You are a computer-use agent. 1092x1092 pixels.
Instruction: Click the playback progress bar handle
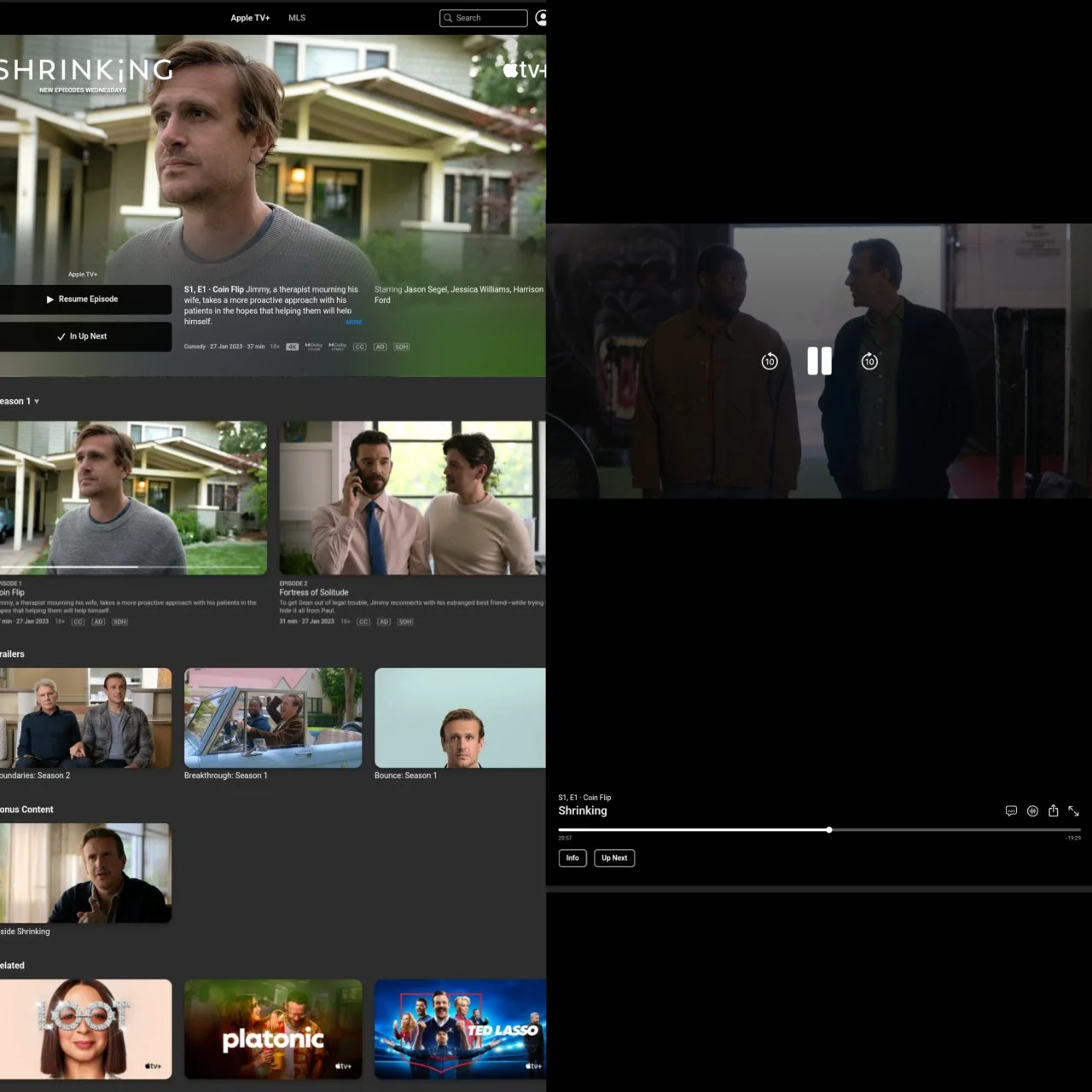(828, 829)
